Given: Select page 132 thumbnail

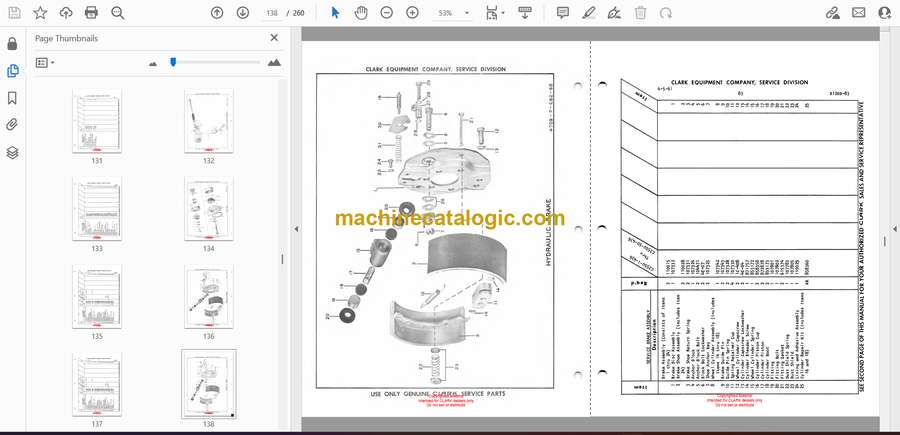Looking at the screenshot, I should [x=208, y=121].
